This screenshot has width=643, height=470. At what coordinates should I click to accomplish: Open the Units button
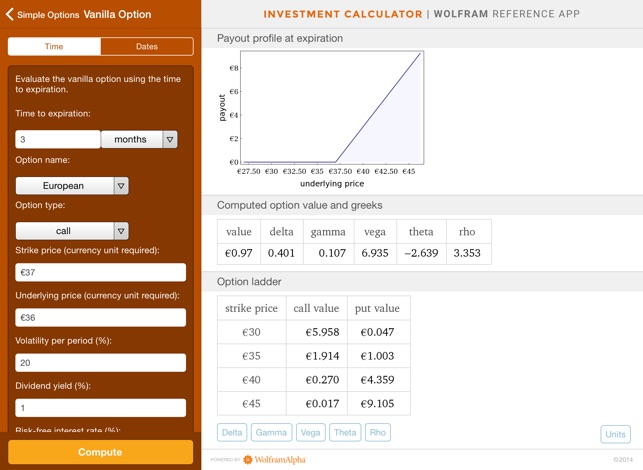click(x=615, y=434)
